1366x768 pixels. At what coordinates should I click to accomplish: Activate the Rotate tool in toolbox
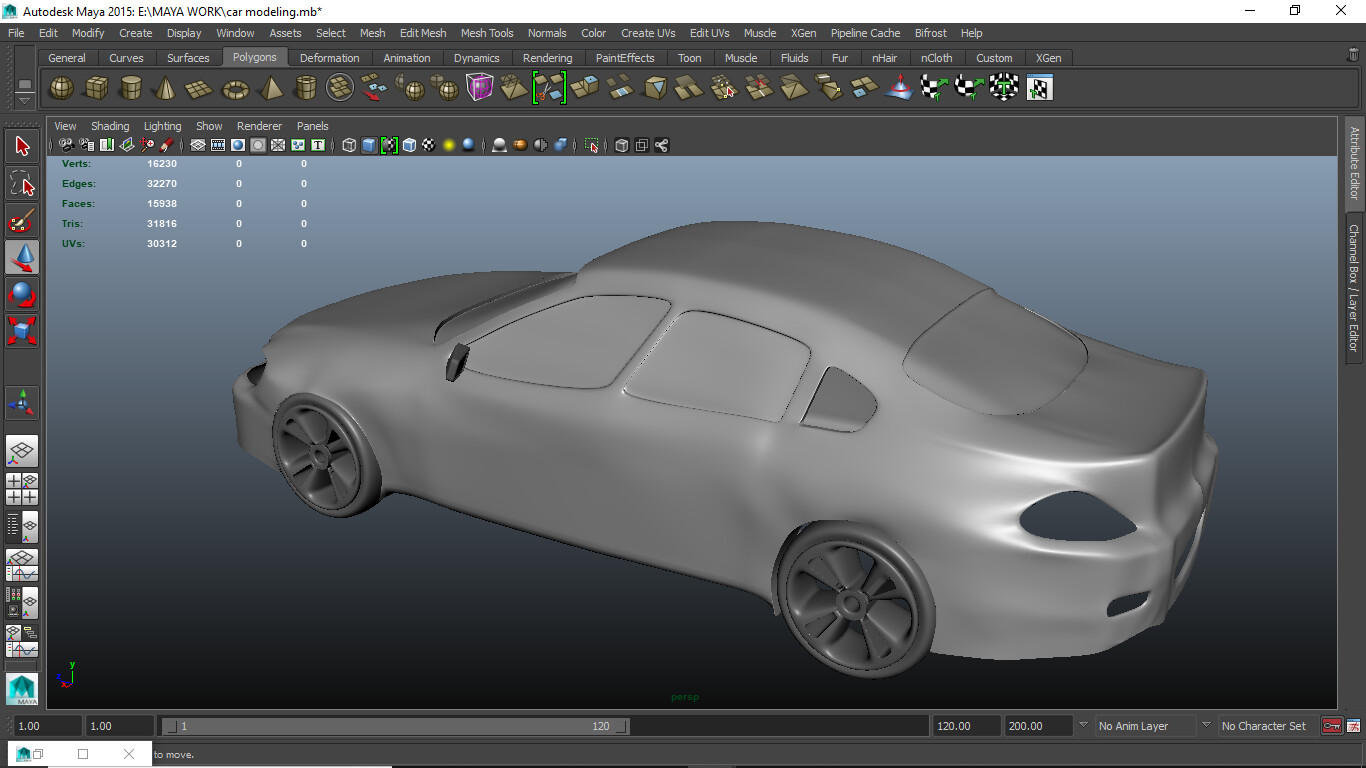tap(22, 294)
